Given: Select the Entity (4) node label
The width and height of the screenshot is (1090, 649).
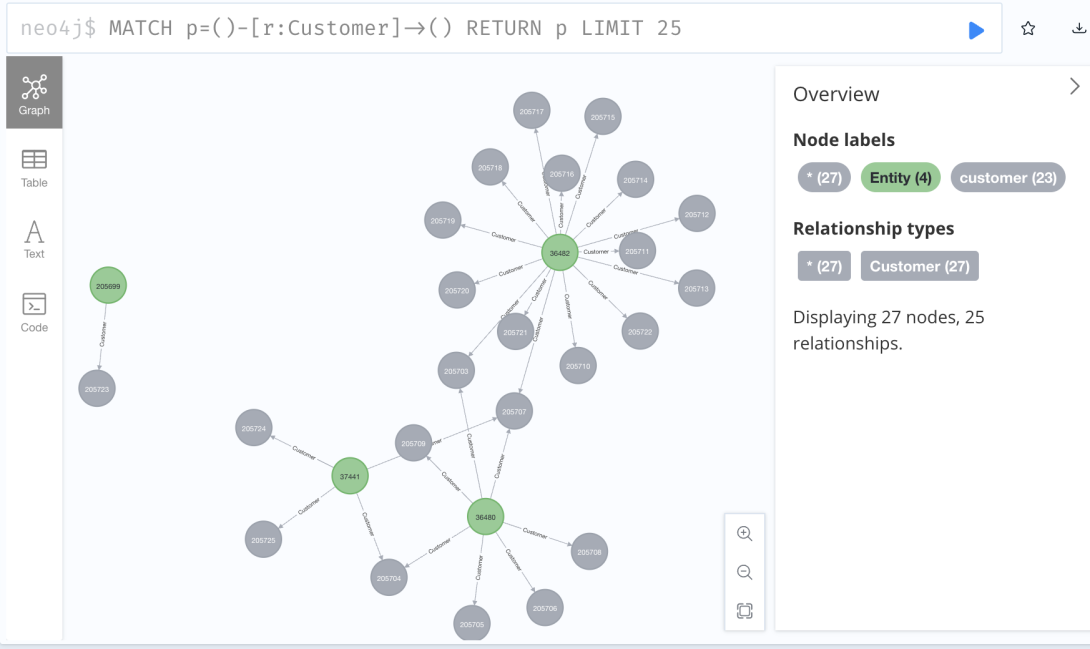Looking at the screenshot, I should 900,177.
